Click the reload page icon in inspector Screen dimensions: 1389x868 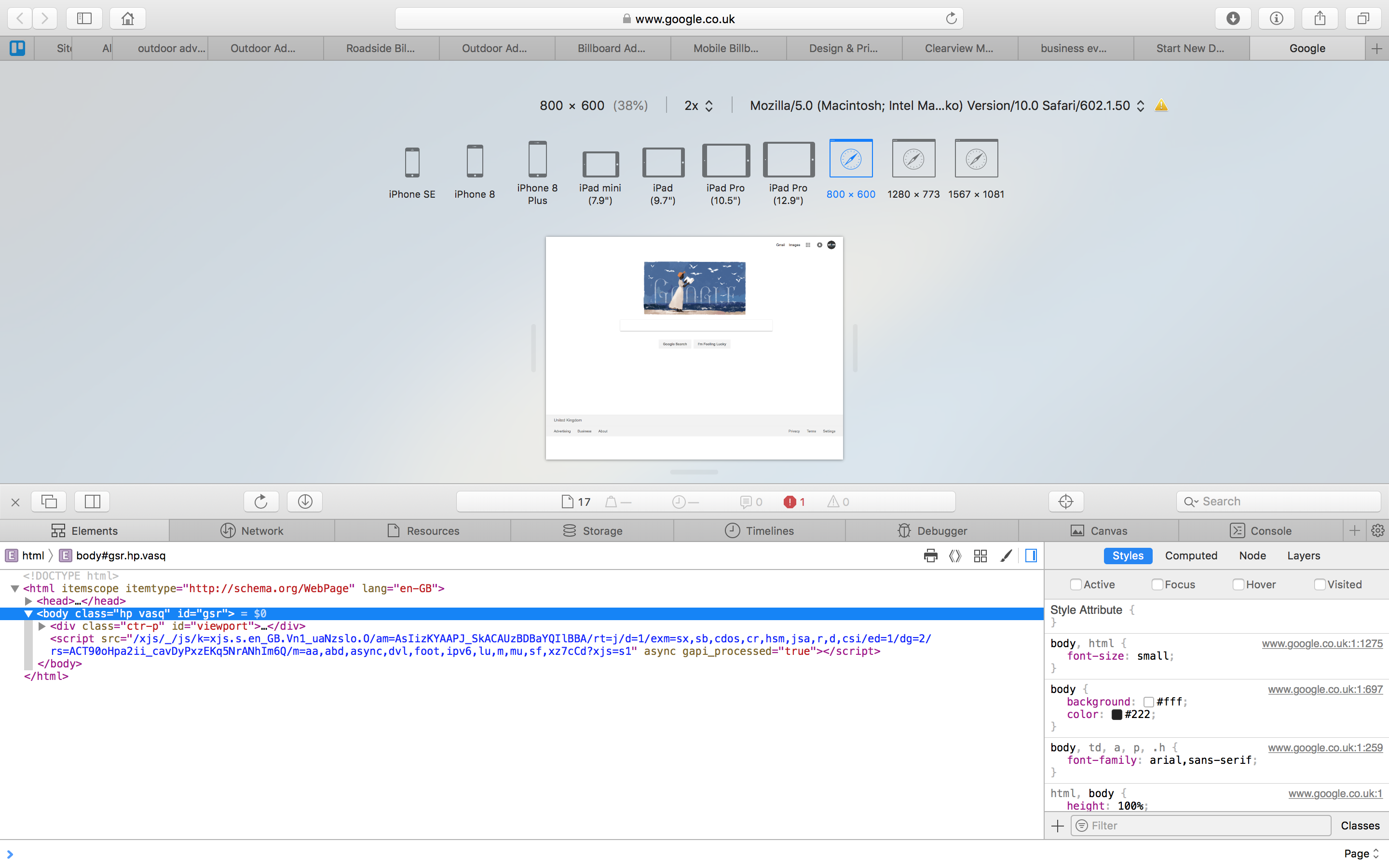pos(260,501)
